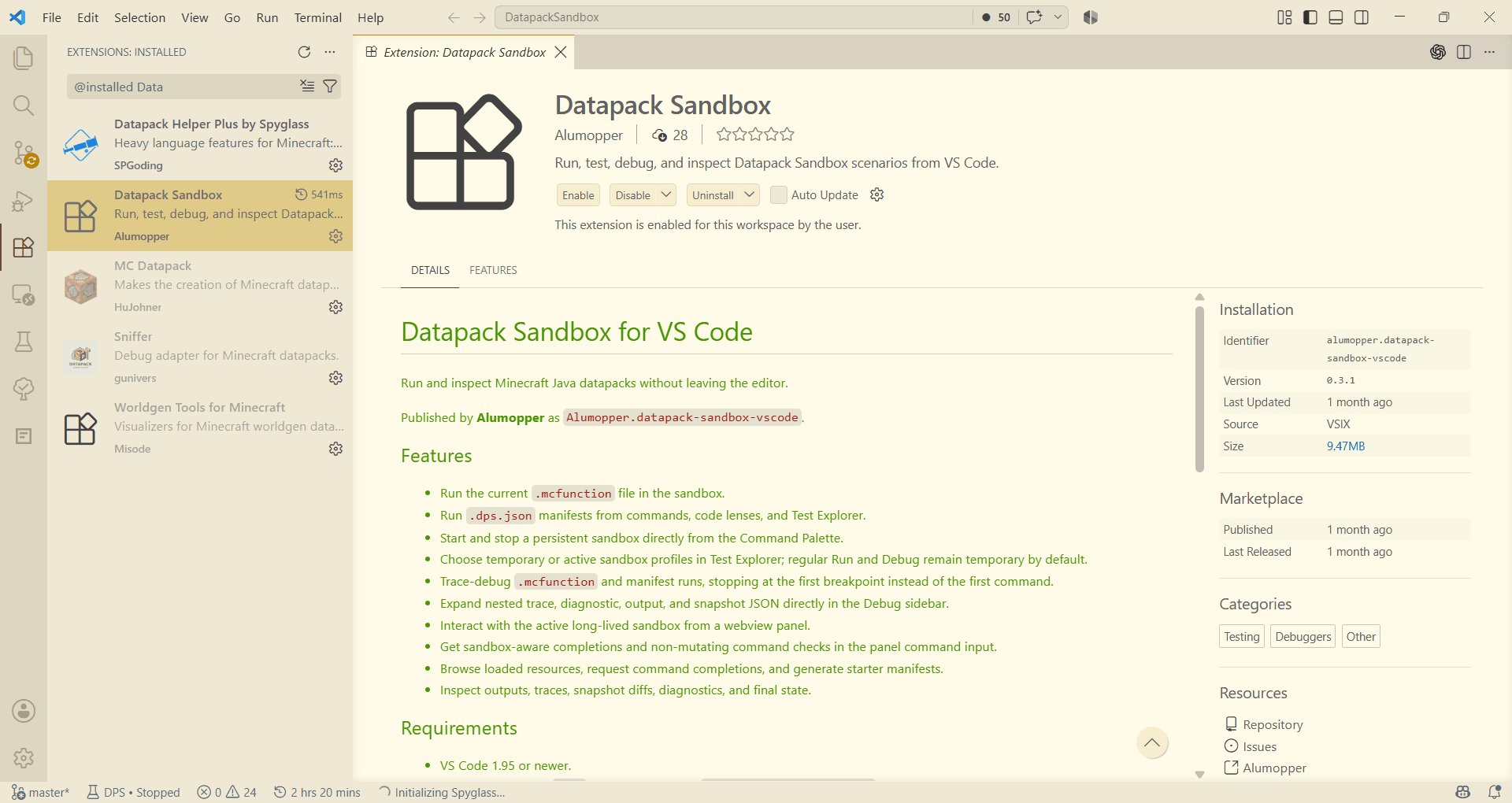Viewport: 1512px width, 803px height.
Task: Click the scroll-to-top round button
Action: [x=1152, y=743]
